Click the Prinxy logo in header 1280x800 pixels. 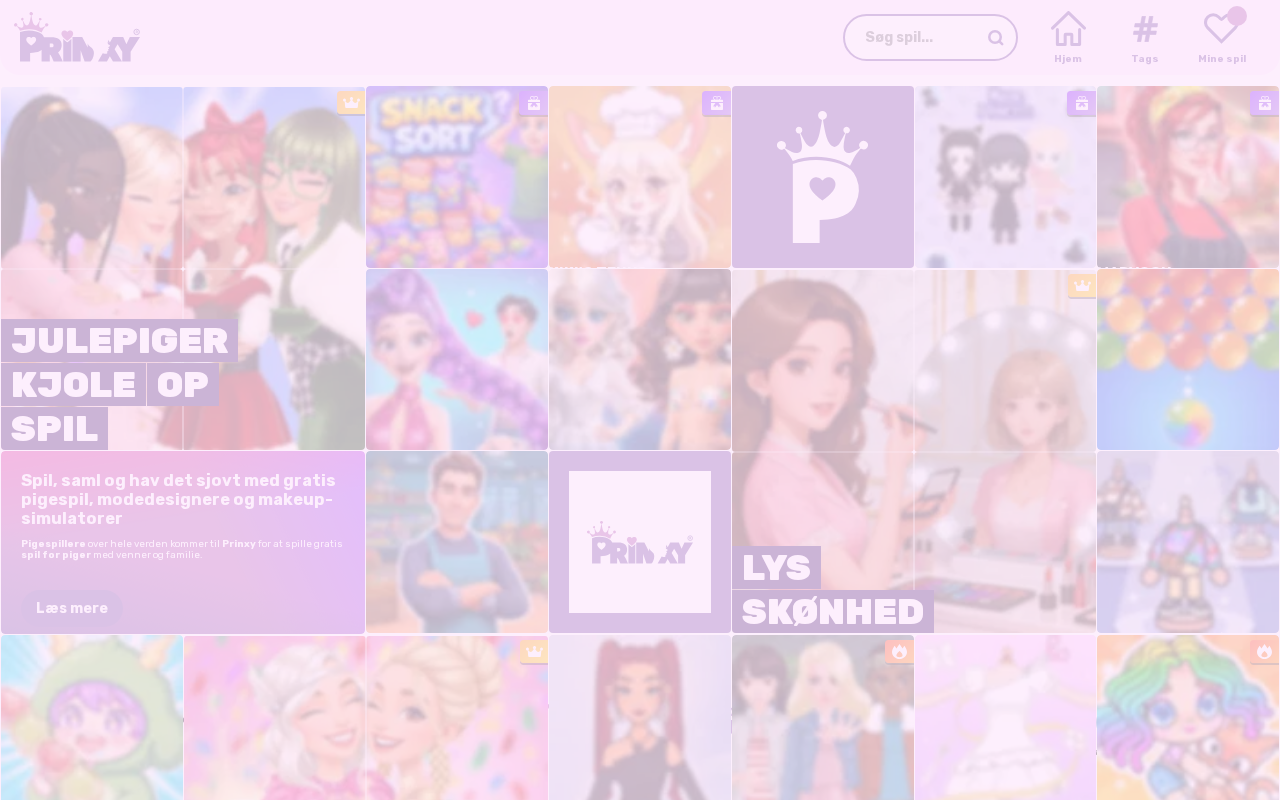[x=77, y=38]
